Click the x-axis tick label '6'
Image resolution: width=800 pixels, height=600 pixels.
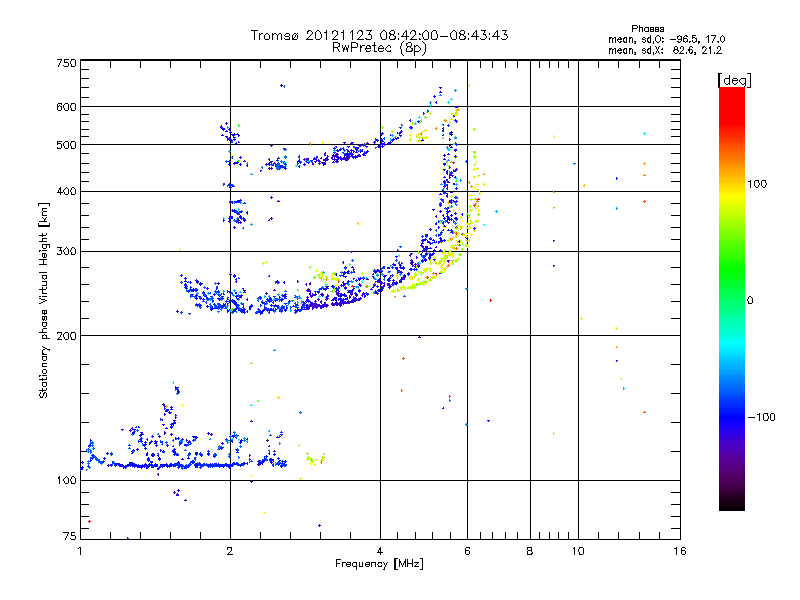click(x=467, y=551)
